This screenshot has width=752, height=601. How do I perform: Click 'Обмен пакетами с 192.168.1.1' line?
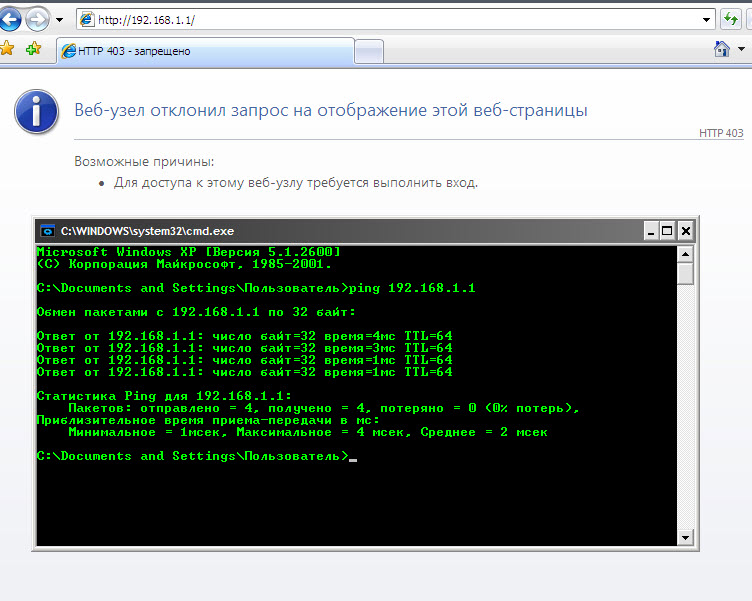196,312
